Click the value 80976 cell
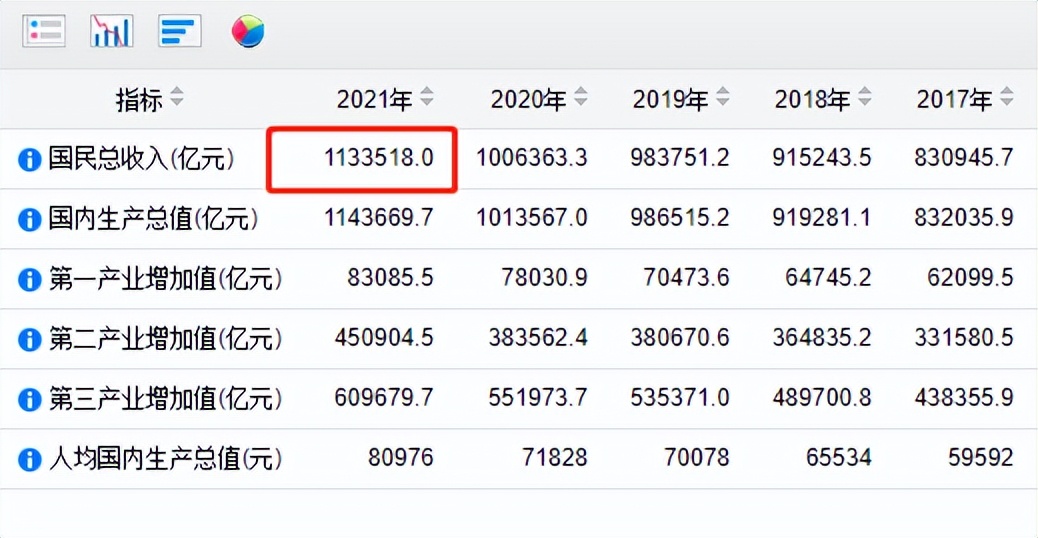This screenshot has height=538, width=1038. [x=401, y=457]
